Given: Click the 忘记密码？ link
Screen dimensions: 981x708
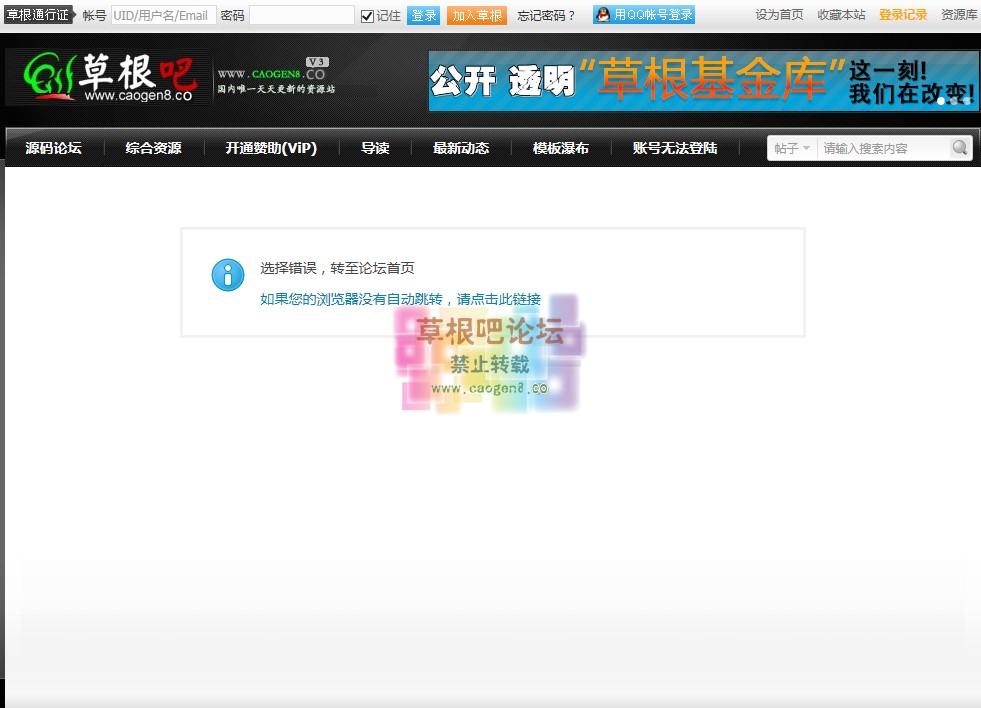Looking at the screenshot, I should (547, 16).
